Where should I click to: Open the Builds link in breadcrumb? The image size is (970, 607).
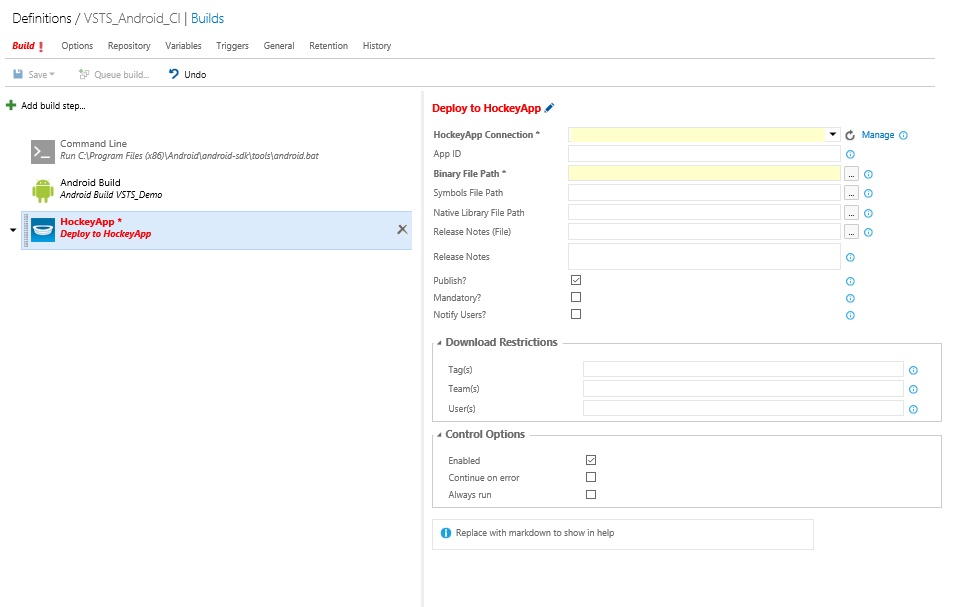(x=207, y=19)
